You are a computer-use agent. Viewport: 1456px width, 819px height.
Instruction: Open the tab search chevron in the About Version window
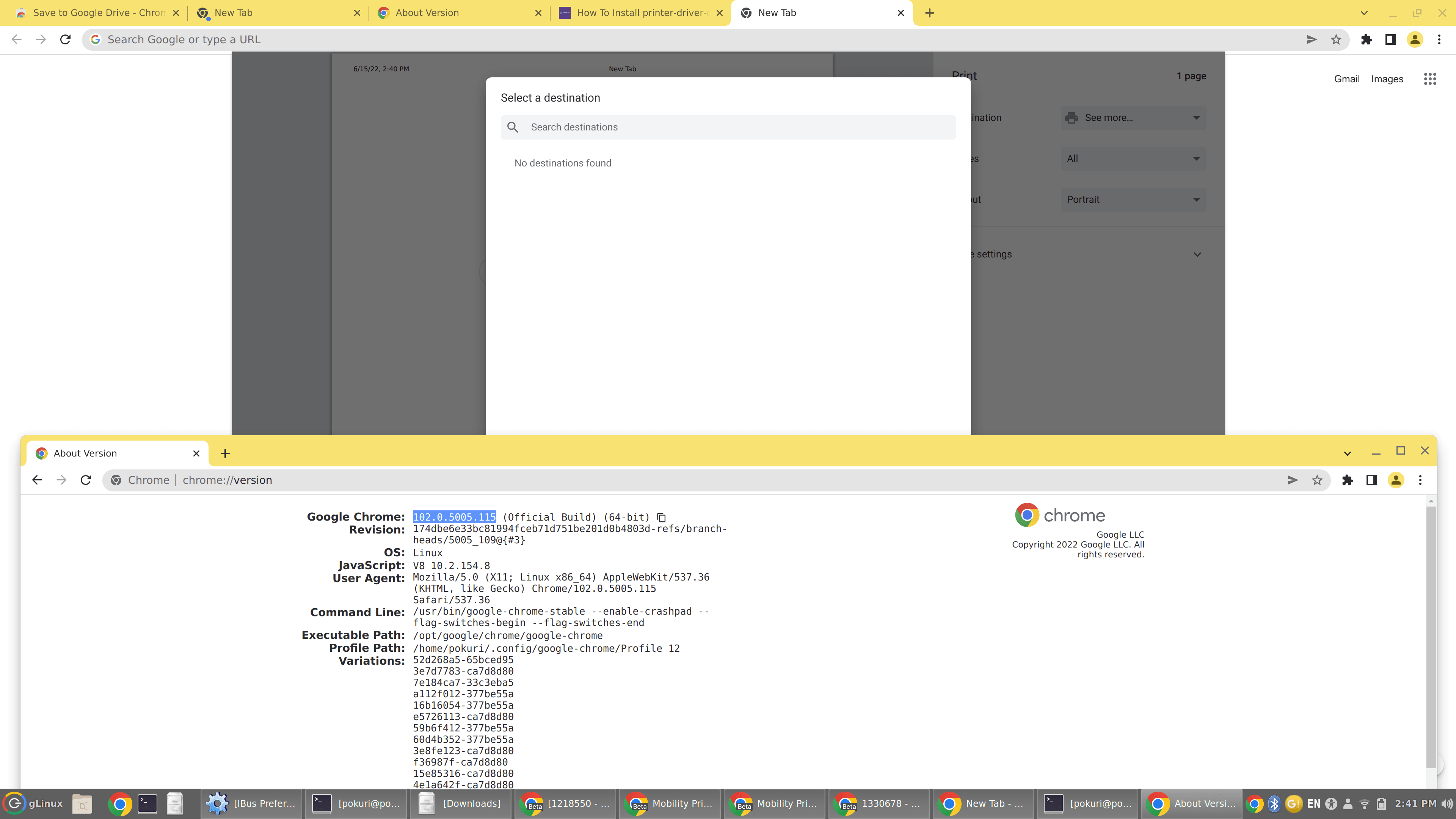point(1348,453)
